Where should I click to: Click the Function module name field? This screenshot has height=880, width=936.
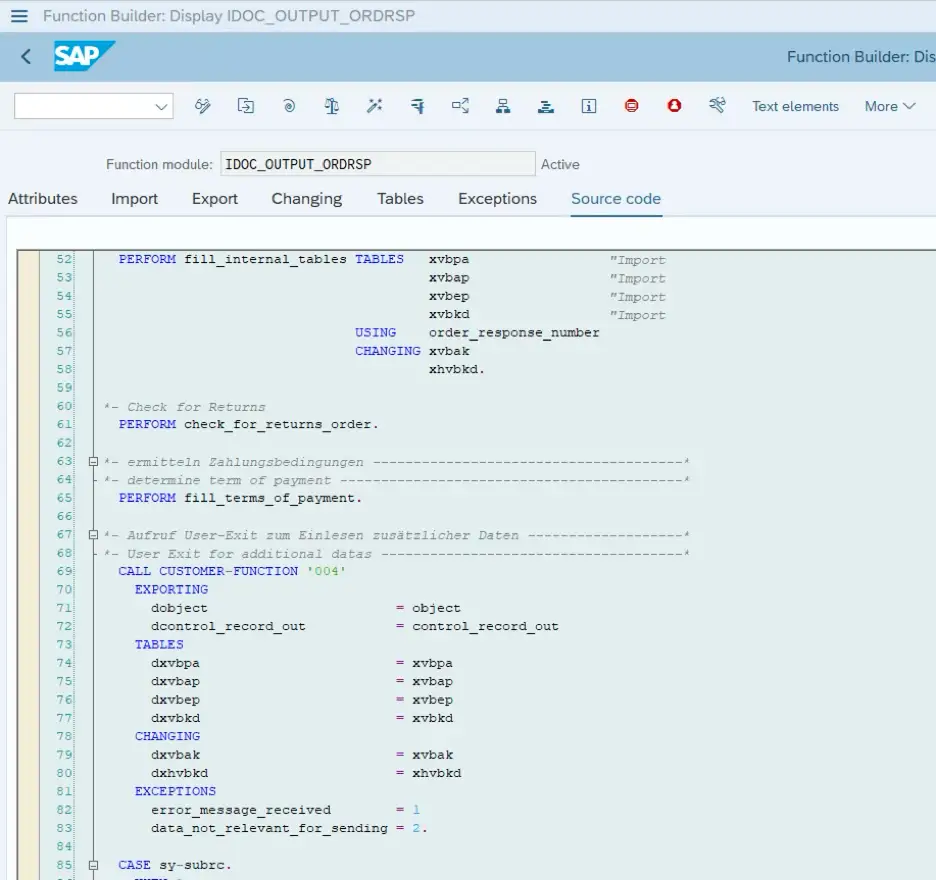378,164
